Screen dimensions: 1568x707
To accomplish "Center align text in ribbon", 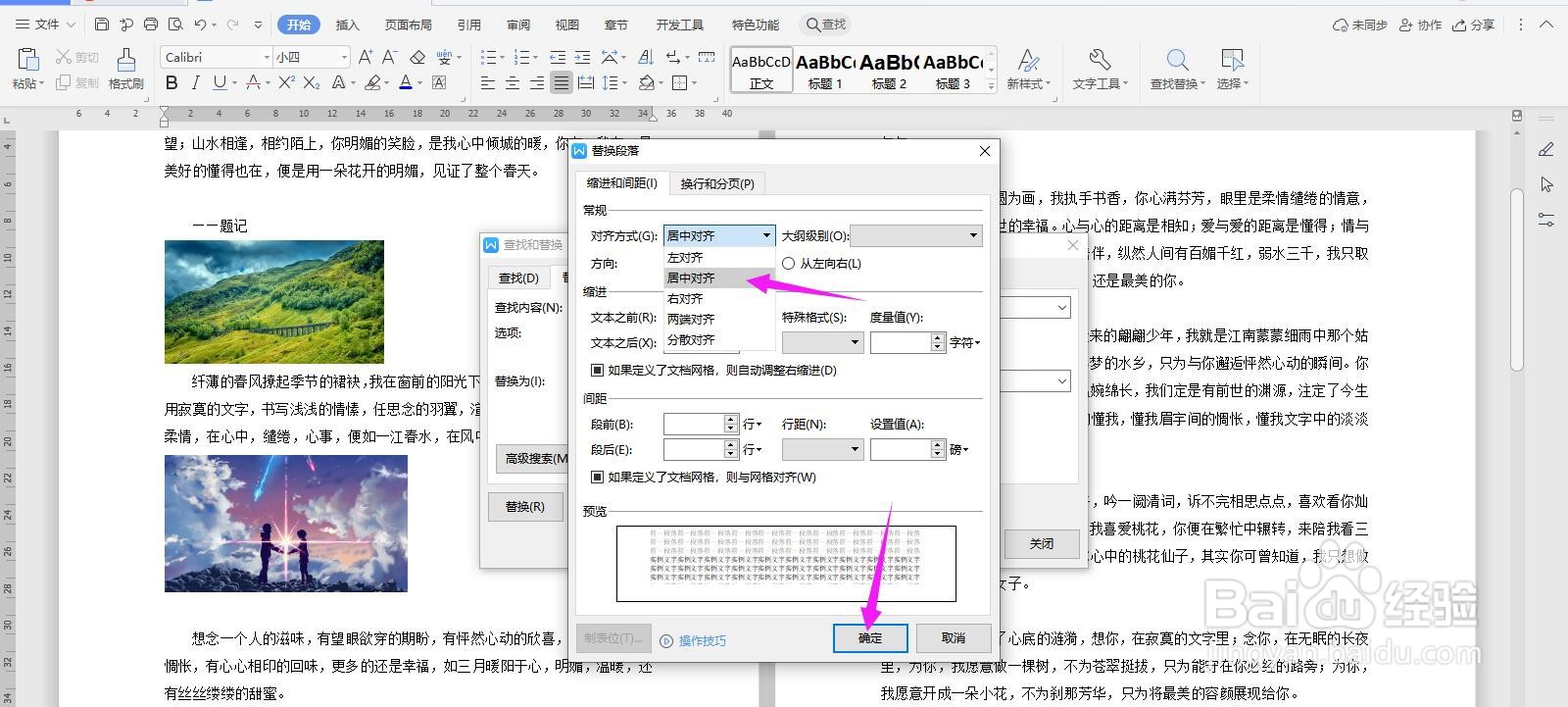I will click(x=513, y=83).
